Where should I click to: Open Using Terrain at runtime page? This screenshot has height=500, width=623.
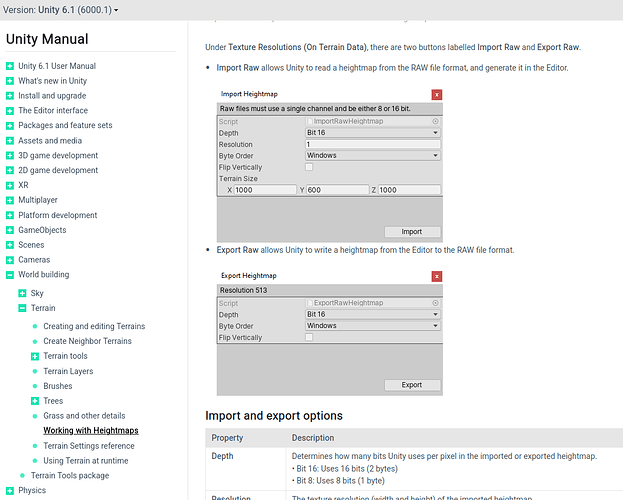86,461
